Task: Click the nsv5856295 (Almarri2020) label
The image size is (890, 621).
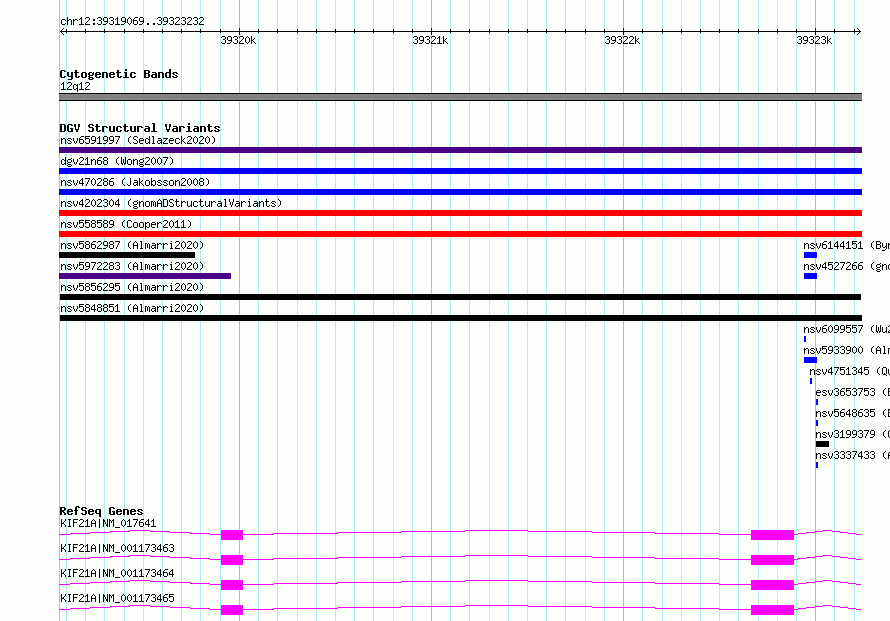Action: point(132,287)
